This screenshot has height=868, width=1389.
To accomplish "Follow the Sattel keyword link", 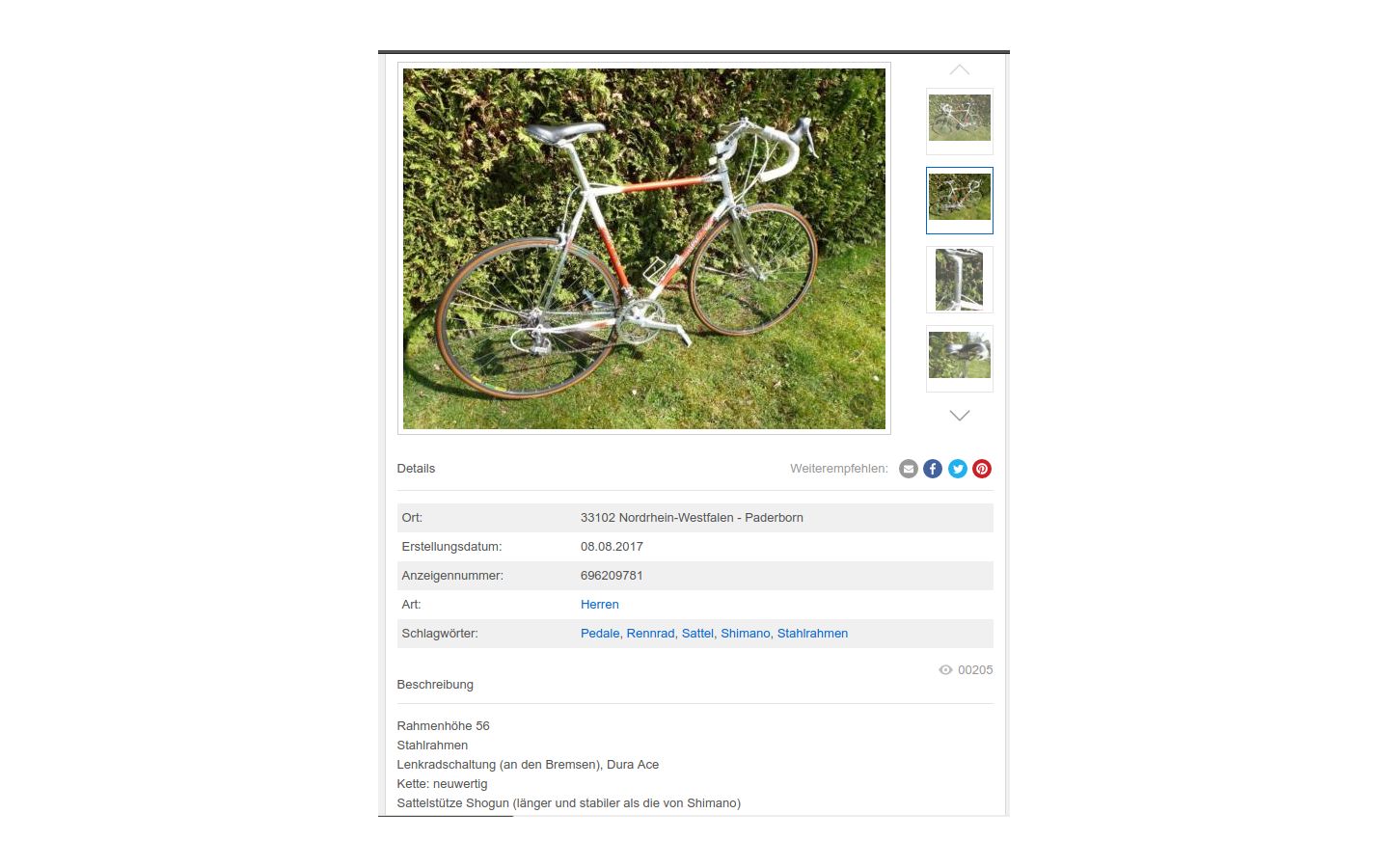I will [x=697, y=634].
